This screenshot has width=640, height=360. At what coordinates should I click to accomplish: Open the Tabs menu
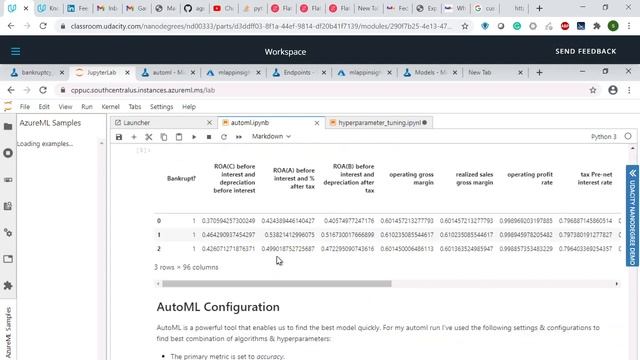[135, 107]
